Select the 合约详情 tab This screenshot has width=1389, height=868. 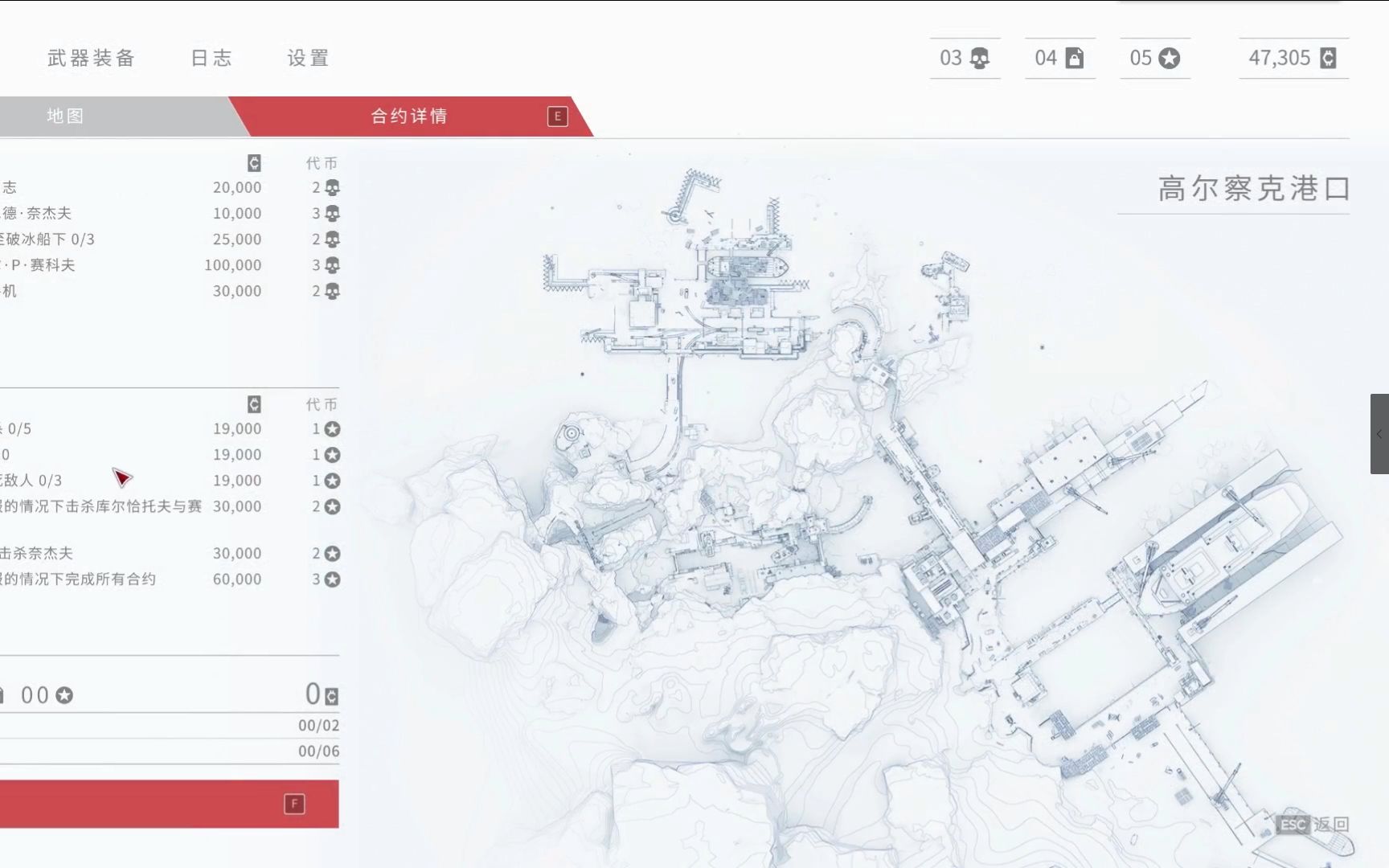click(410, 116)
